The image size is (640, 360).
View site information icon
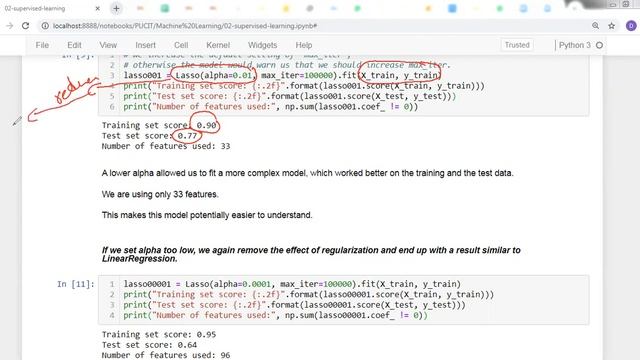(45, 26)
